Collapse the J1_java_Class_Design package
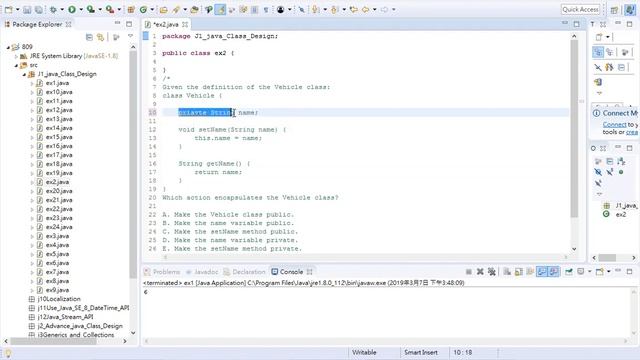 pos(24,74)
